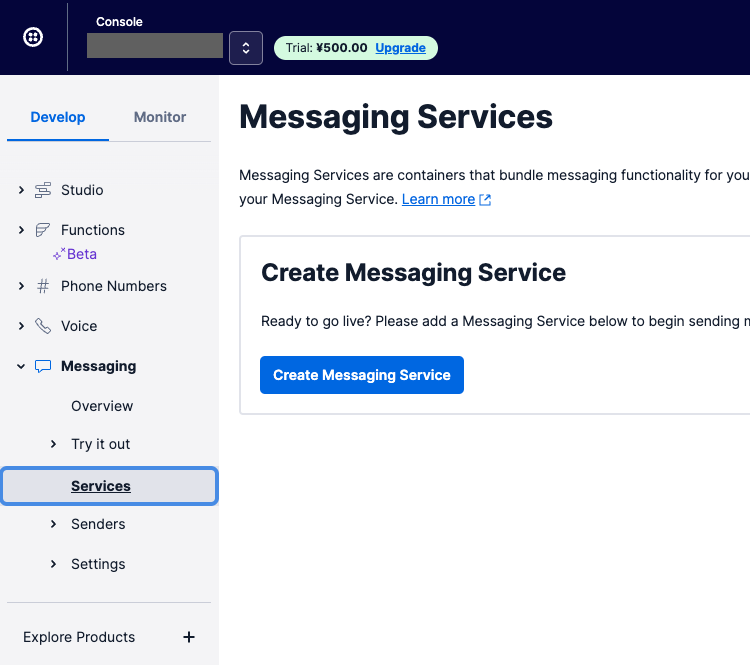The height and width of the screenshot is (665, 750).
Task: Switch to the Monitor tab
Action: click(160, 117)
